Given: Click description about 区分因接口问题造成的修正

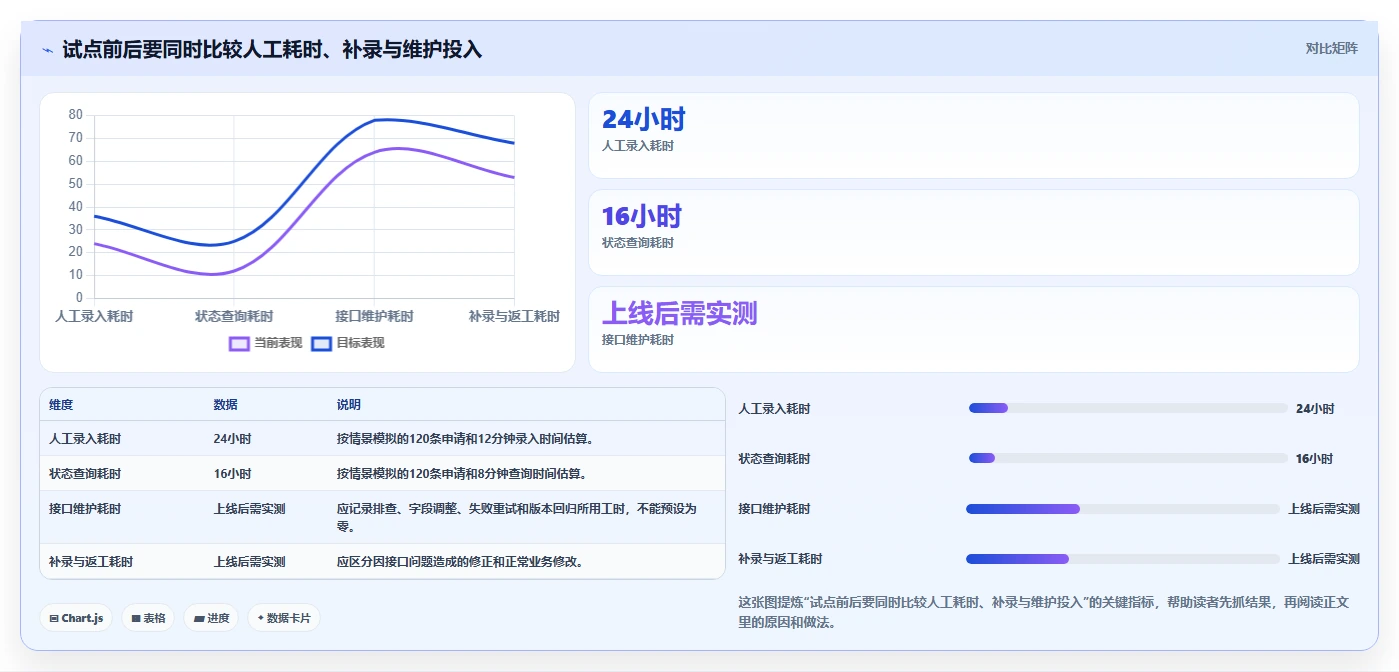Looking at the screenshot, I should click(x=460, y=562).
